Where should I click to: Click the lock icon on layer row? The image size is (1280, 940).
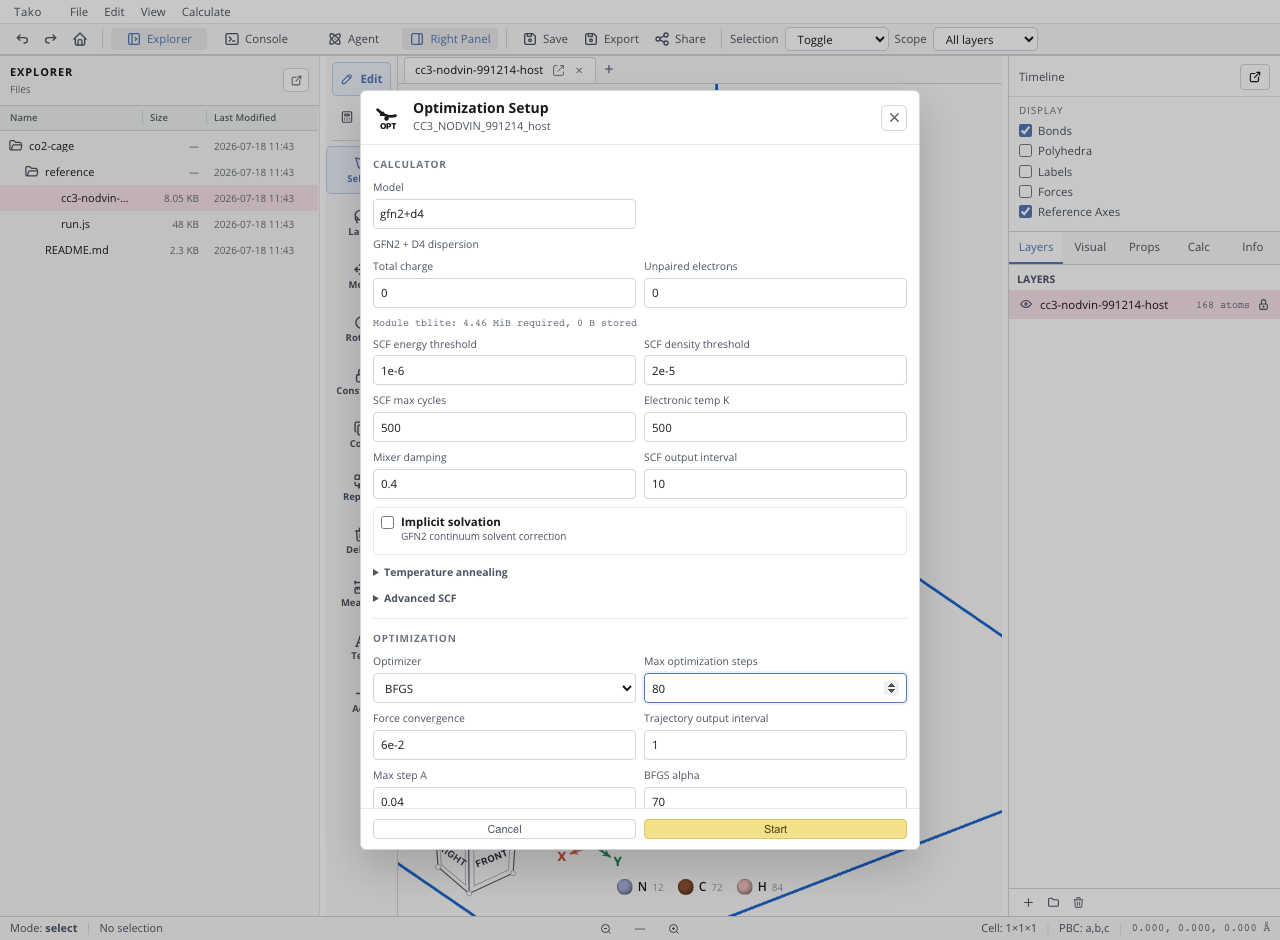1263,304
